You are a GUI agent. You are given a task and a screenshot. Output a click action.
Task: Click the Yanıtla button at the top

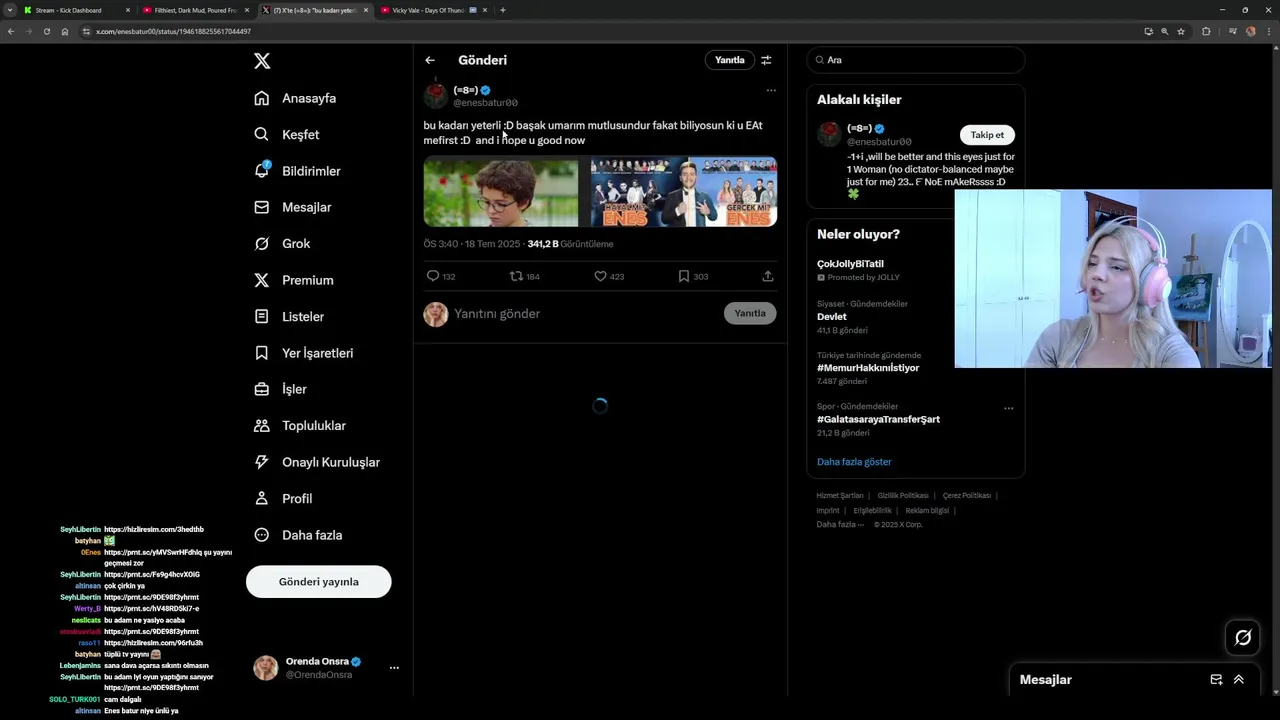[730, 60]
